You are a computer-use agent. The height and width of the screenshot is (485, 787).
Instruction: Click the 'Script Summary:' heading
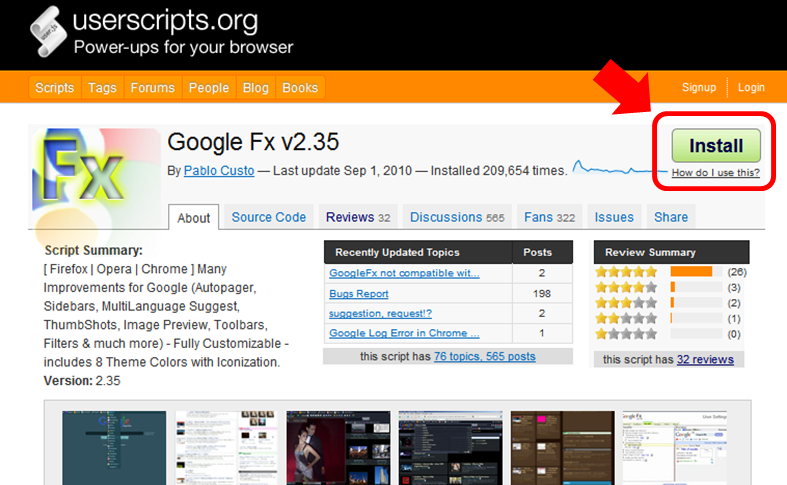click(93, 250)
